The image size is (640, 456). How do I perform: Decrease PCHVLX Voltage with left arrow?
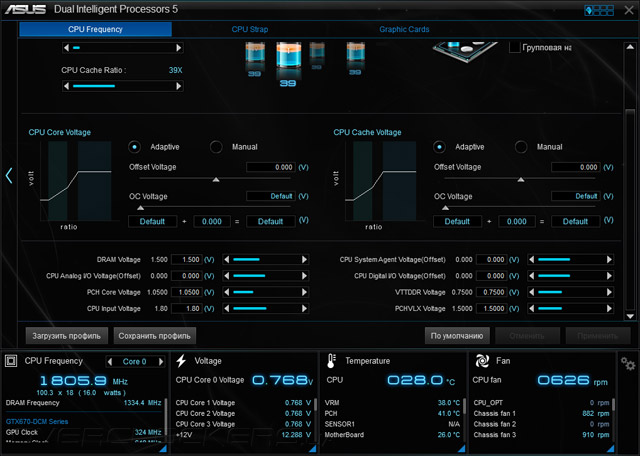click(x=531, y=309)
